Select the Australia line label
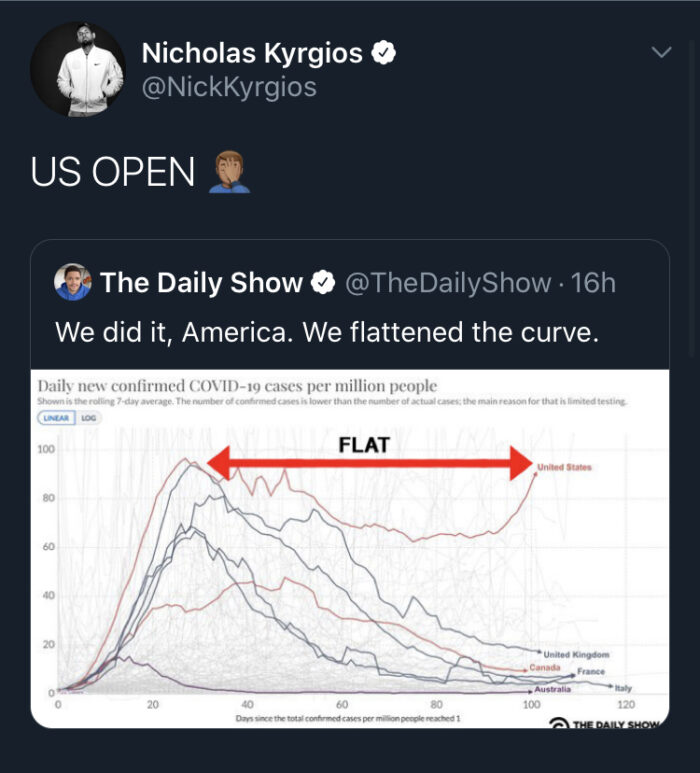Screen dimensions: 700x773 pos(553,689)
